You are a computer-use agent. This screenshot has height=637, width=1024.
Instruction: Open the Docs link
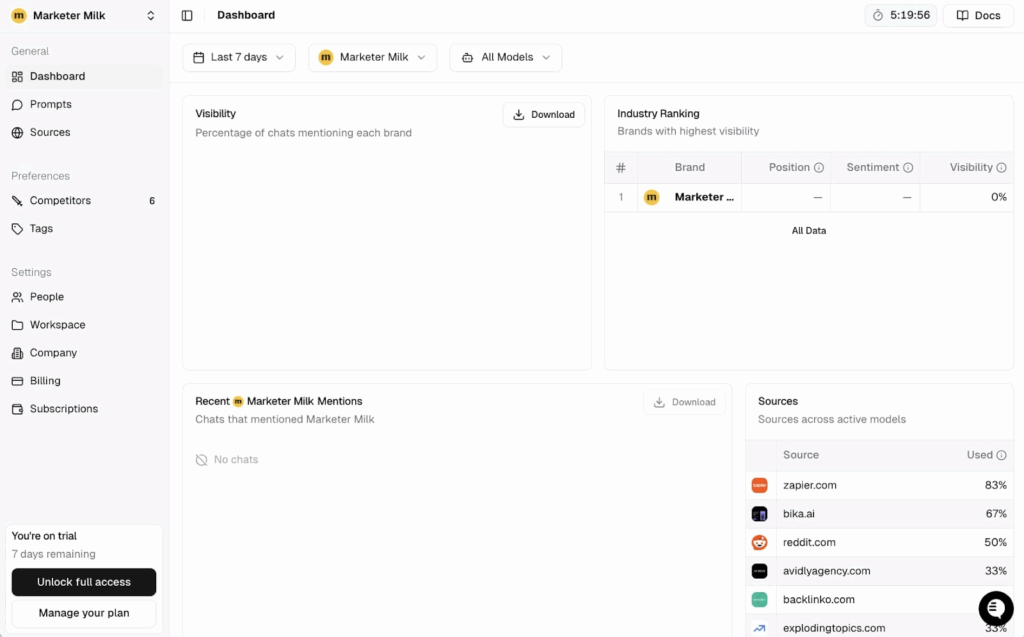pyautogui.click(x=978, y=16)
